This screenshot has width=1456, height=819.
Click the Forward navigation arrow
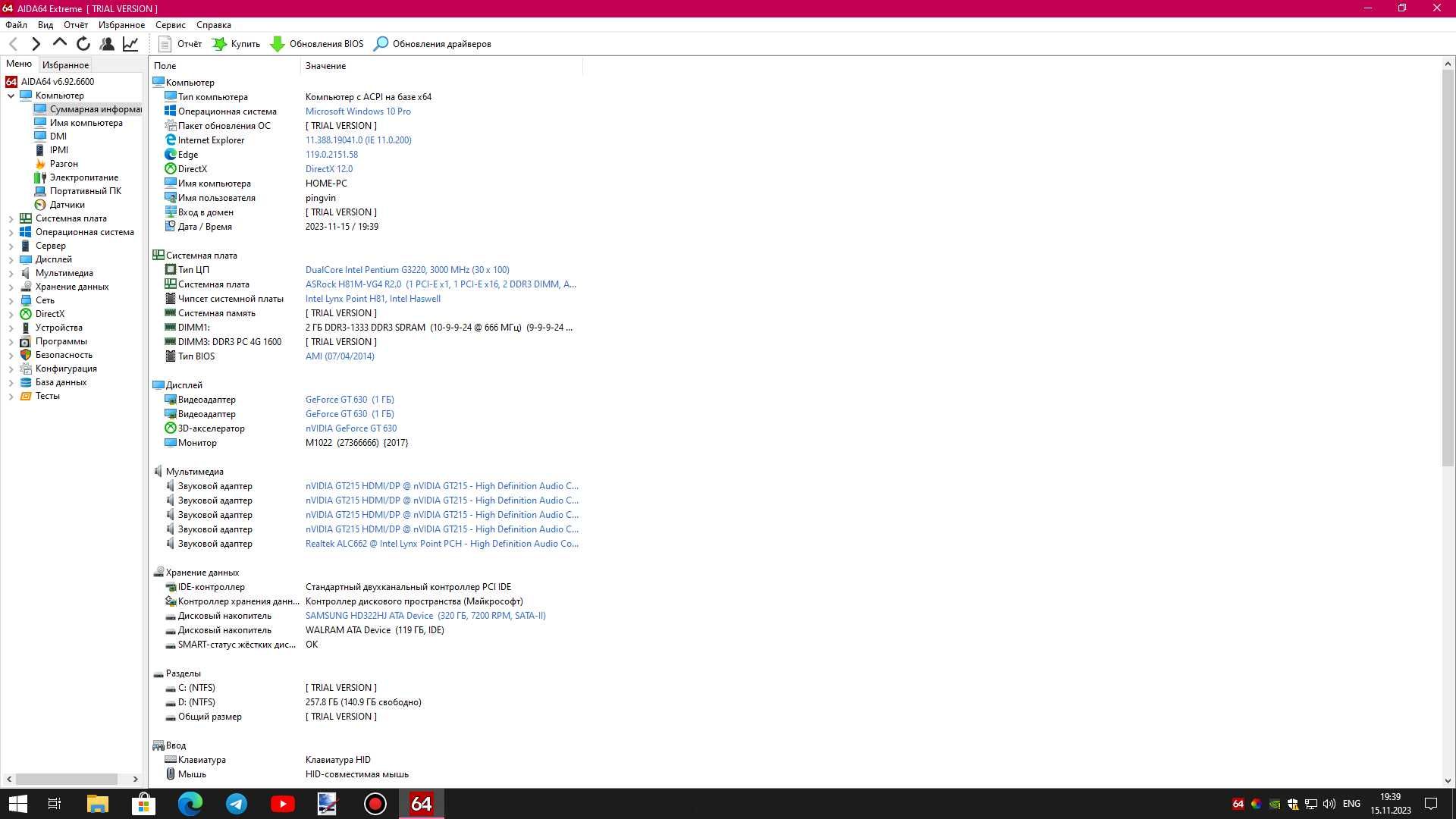pos(36,44)
